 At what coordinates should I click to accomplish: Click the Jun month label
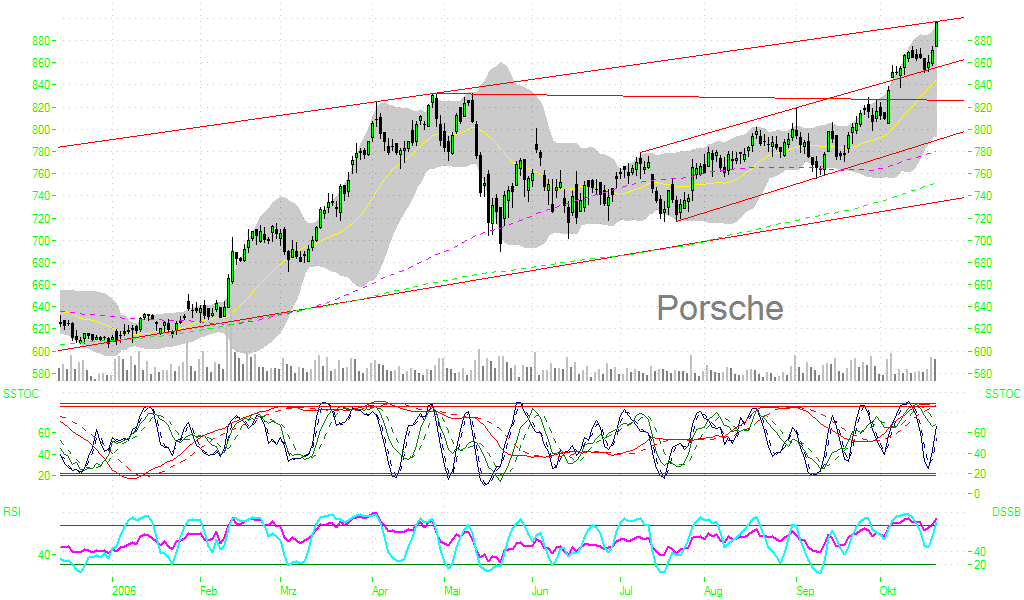[x=540, y=591]
